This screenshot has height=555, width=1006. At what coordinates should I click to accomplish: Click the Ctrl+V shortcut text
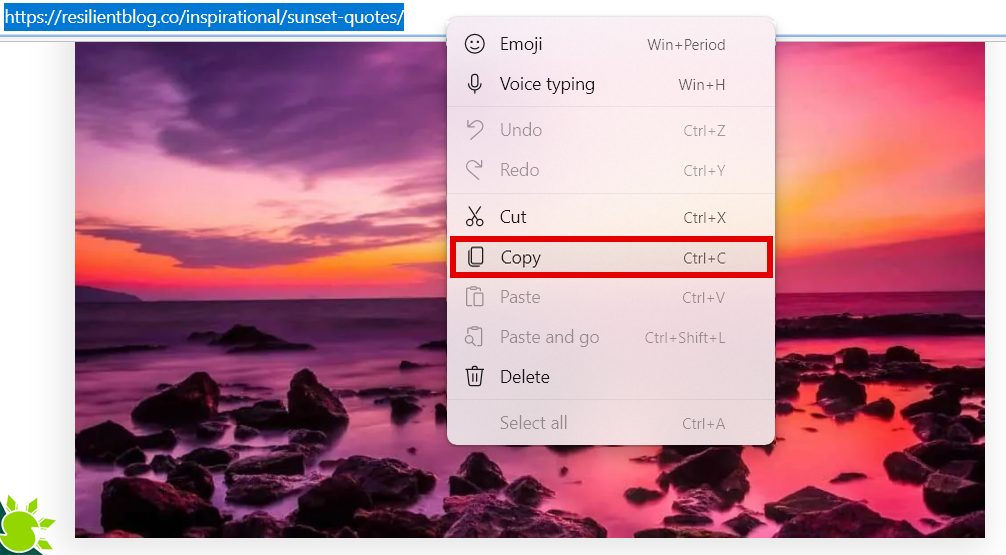[x=703, y=298]
